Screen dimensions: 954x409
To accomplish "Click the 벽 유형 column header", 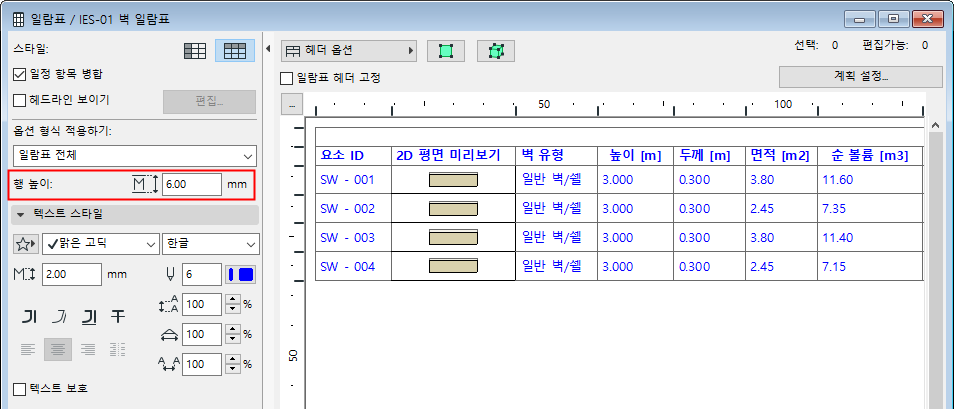I will 556,155.
